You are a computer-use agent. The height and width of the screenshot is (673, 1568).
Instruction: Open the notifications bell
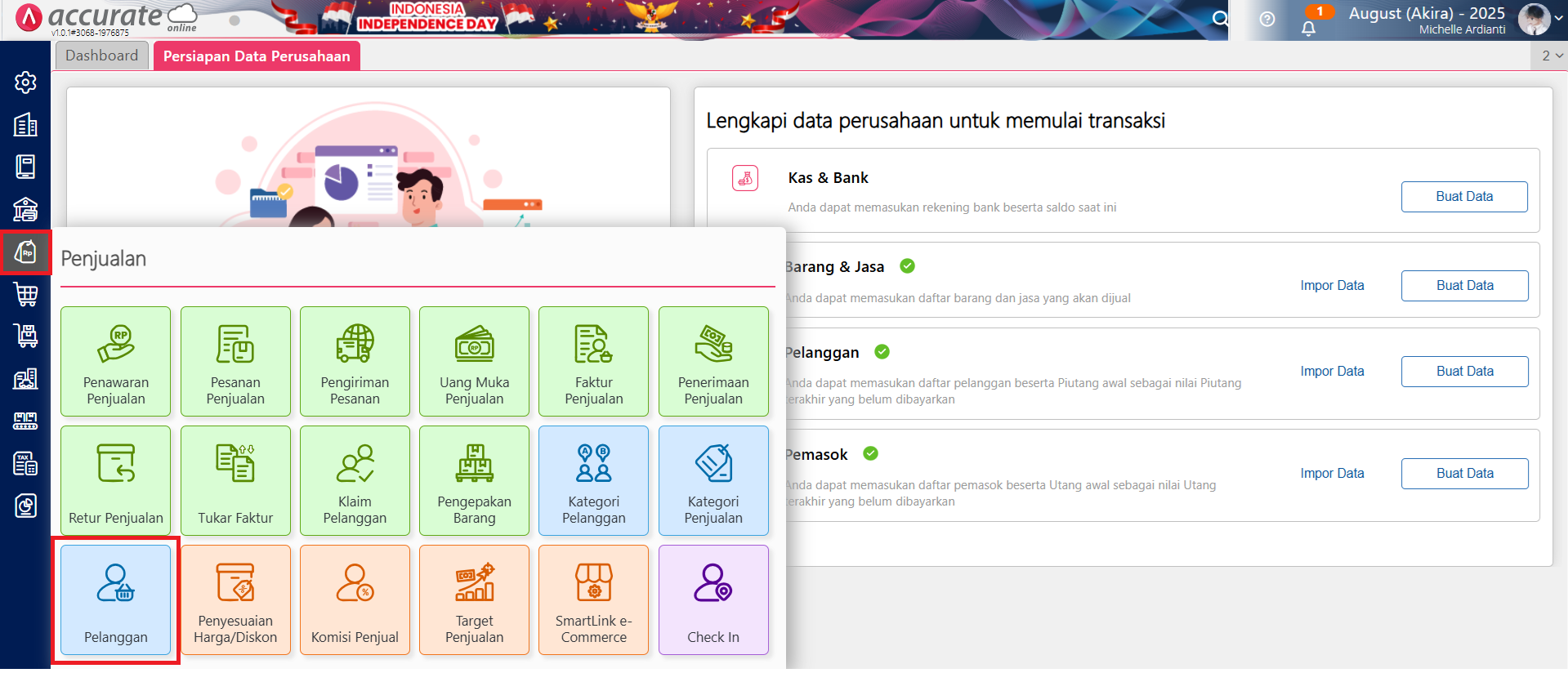1309,29
